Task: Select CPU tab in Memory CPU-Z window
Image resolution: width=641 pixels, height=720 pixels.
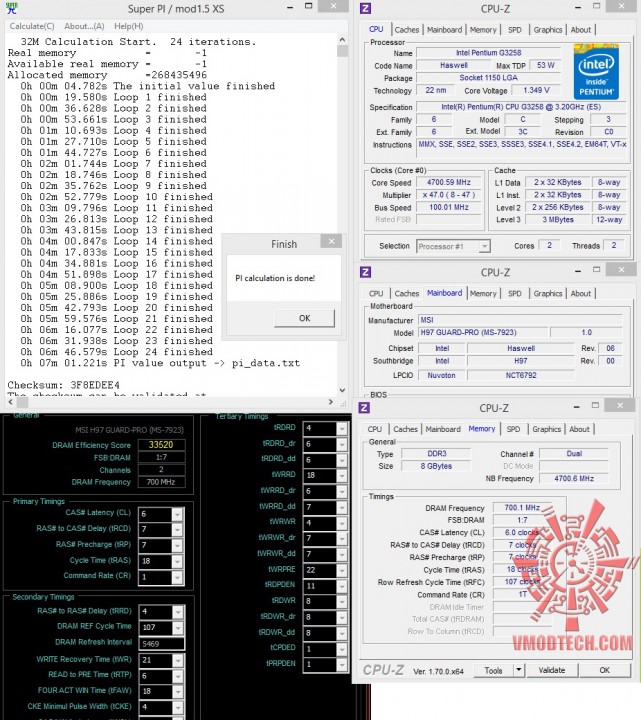Action: [x=375, y=429]
